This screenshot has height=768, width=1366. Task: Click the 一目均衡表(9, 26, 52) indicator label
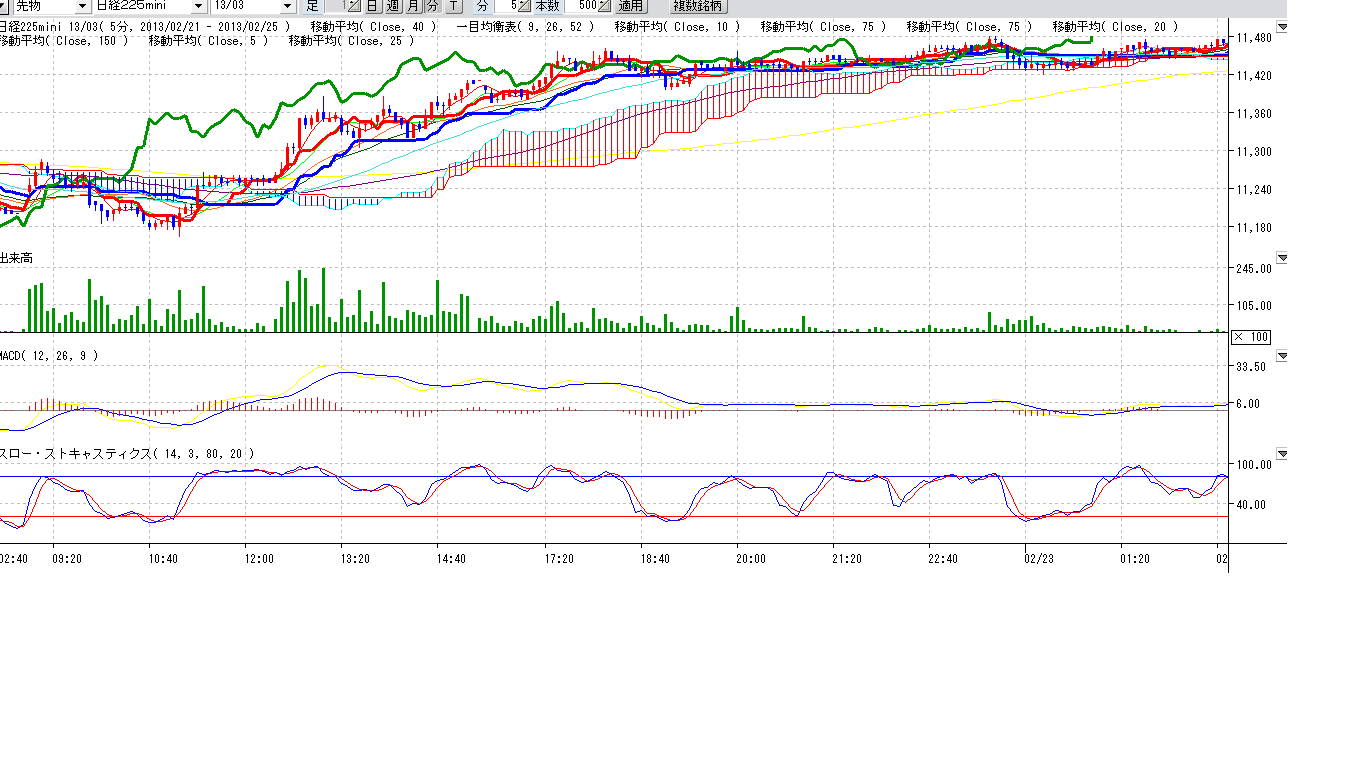pos(524,27)
